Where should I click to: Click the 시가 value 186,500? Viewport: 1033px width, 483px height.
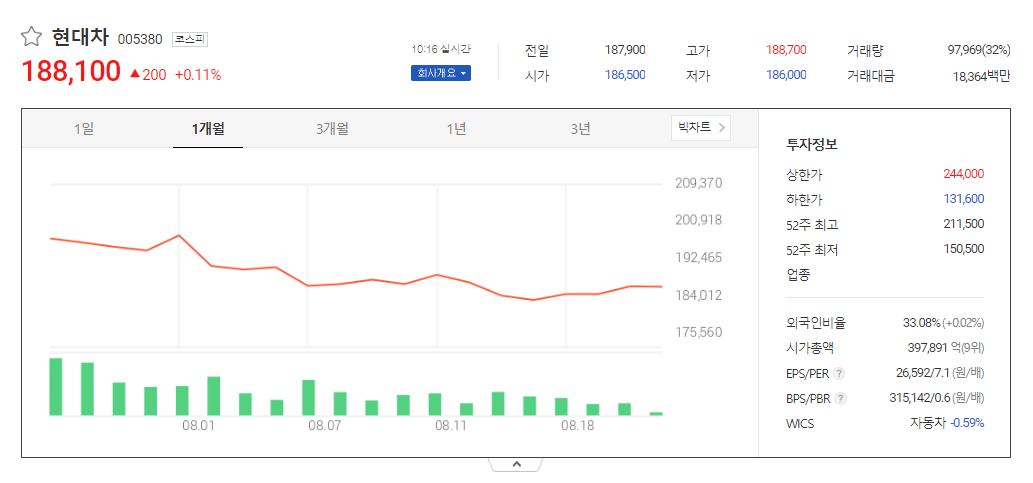coord(625,75)
